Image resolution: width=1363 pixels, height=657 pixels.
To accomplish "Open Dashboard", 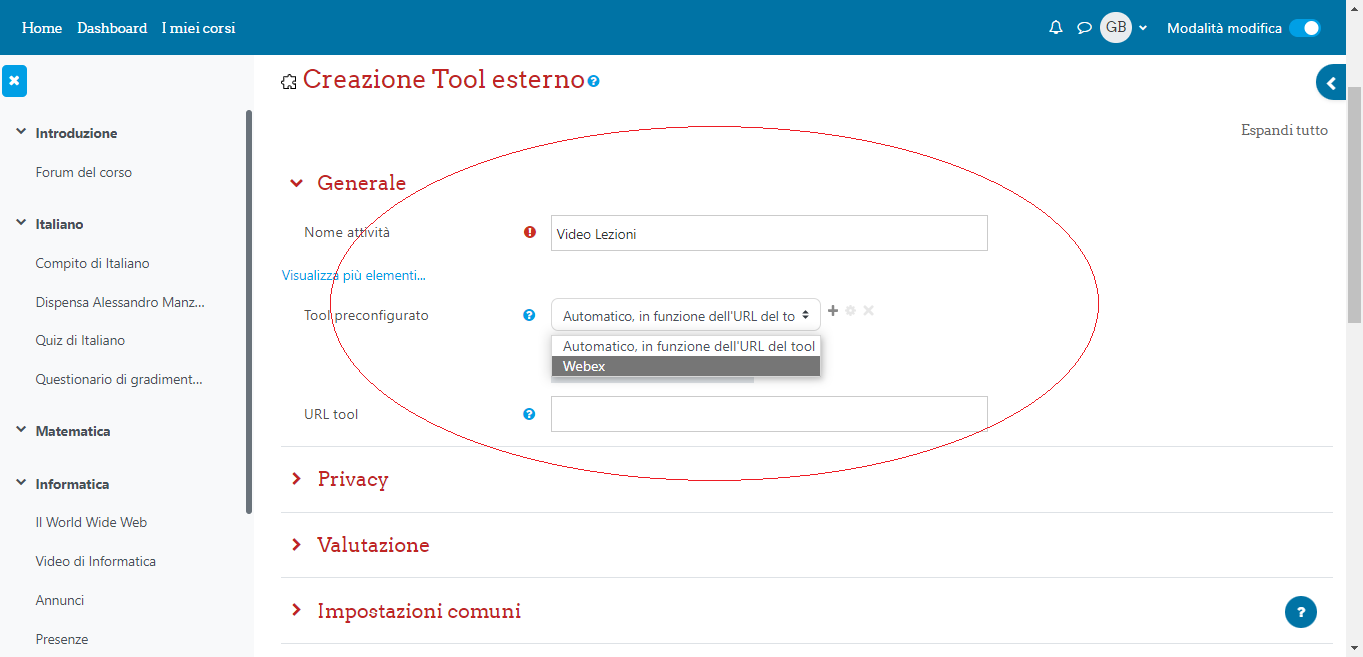I will (112, 28).
